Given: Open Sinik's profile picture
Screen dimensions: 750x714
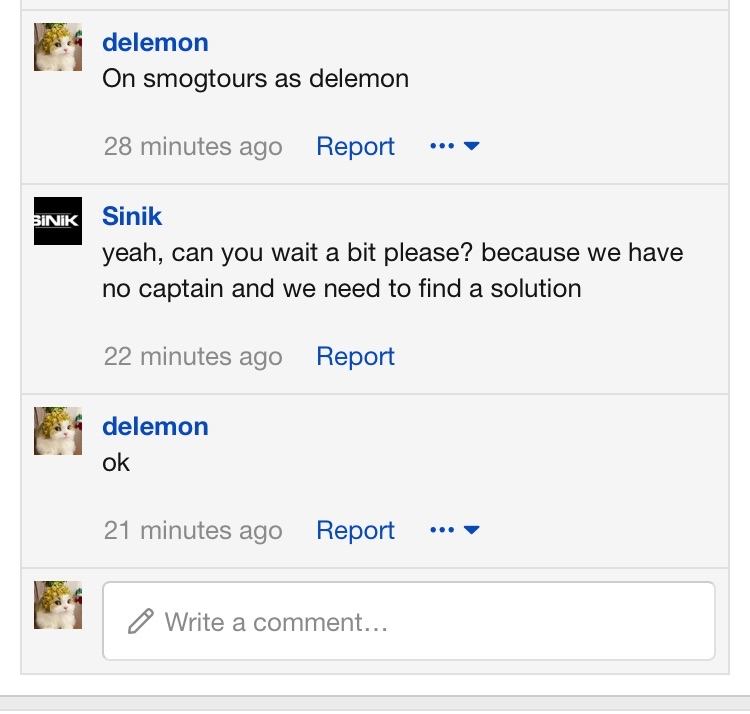Looking at the screenshot, I should [58, 221].
